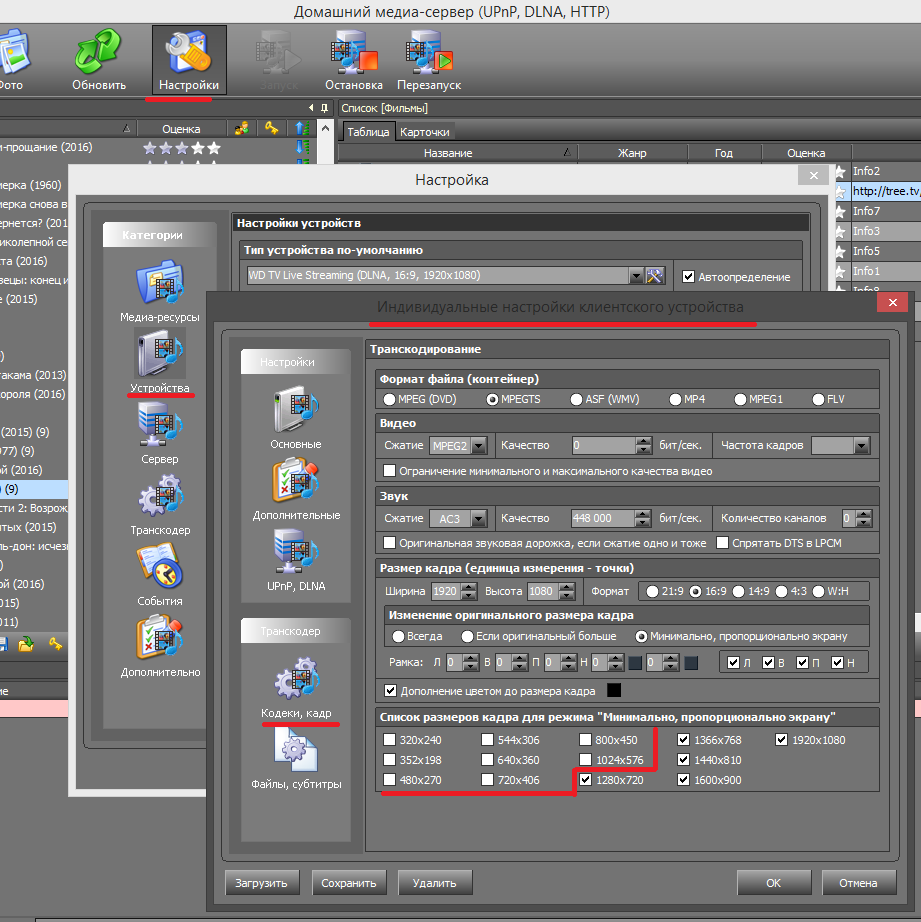Open device settings wrench icon

click(655, 275)
